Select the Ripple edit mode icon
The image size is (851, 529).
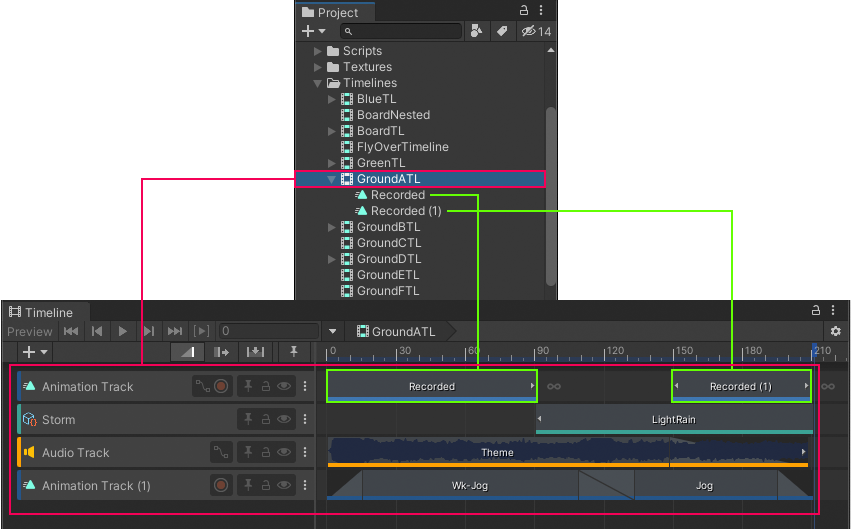(221, 352)
